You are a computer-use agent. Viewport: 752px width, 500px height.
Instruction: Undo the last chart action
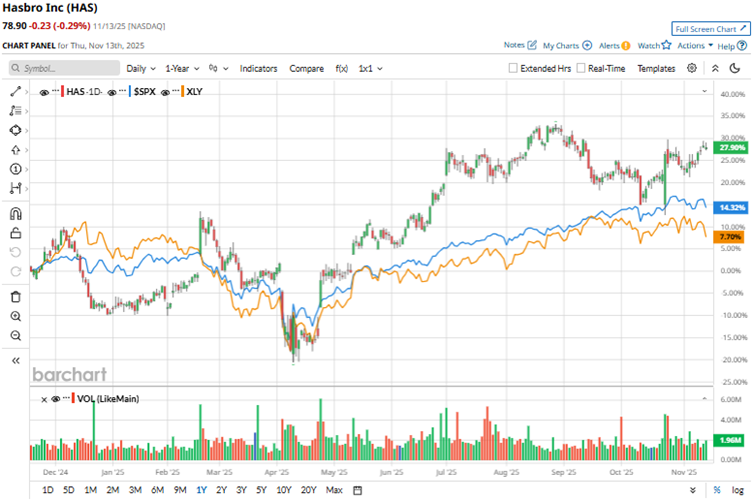(x=15, y=252)
